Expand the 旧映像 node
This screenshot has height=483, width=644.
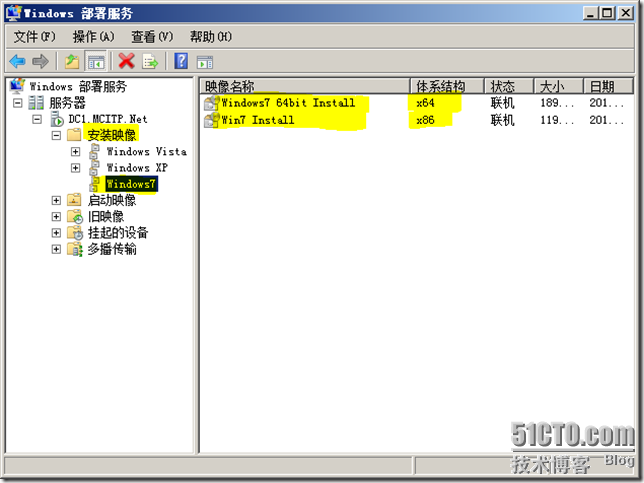tap(56, 216)
